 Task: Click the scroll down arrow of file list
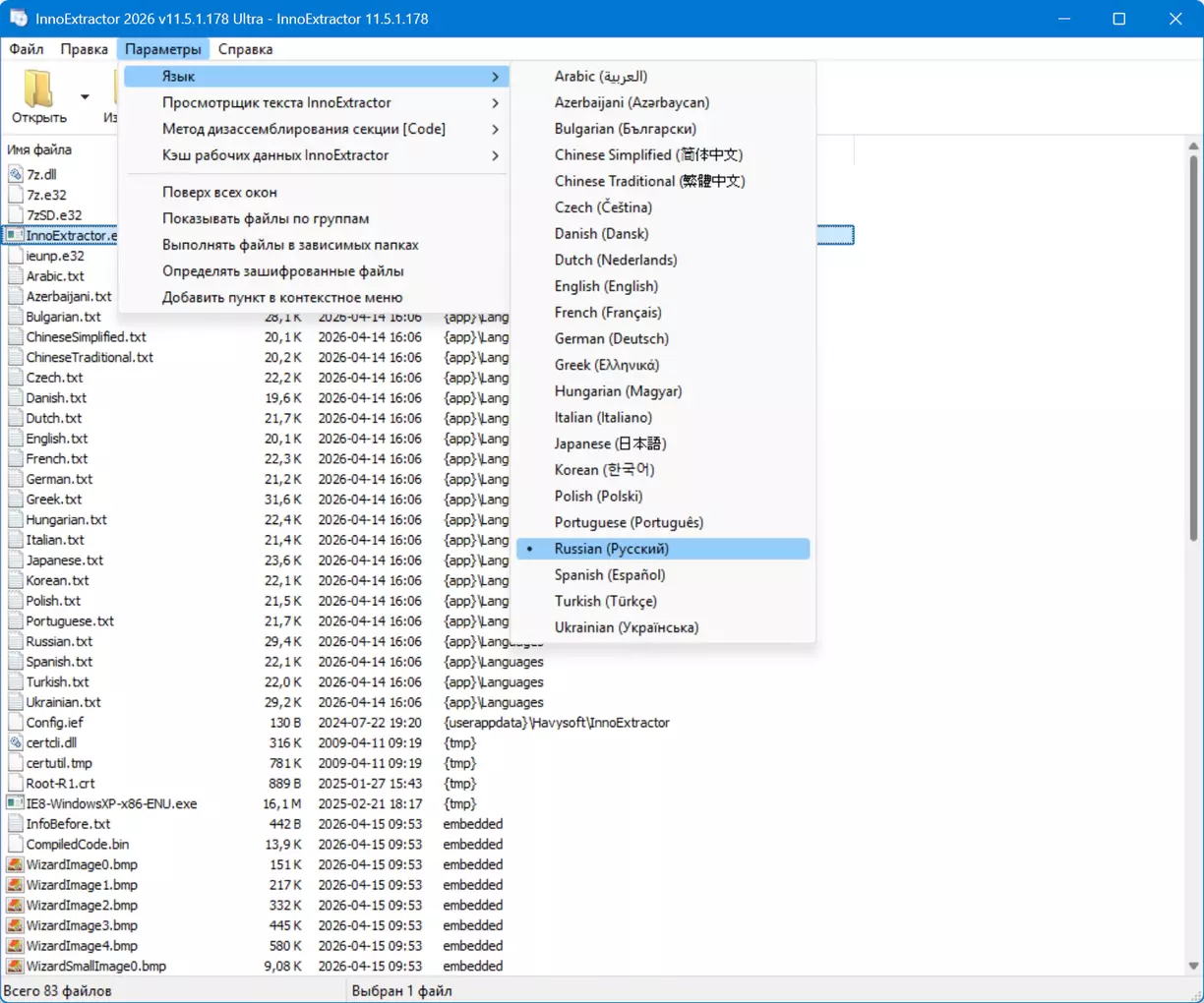click(x=1193, y=966)
